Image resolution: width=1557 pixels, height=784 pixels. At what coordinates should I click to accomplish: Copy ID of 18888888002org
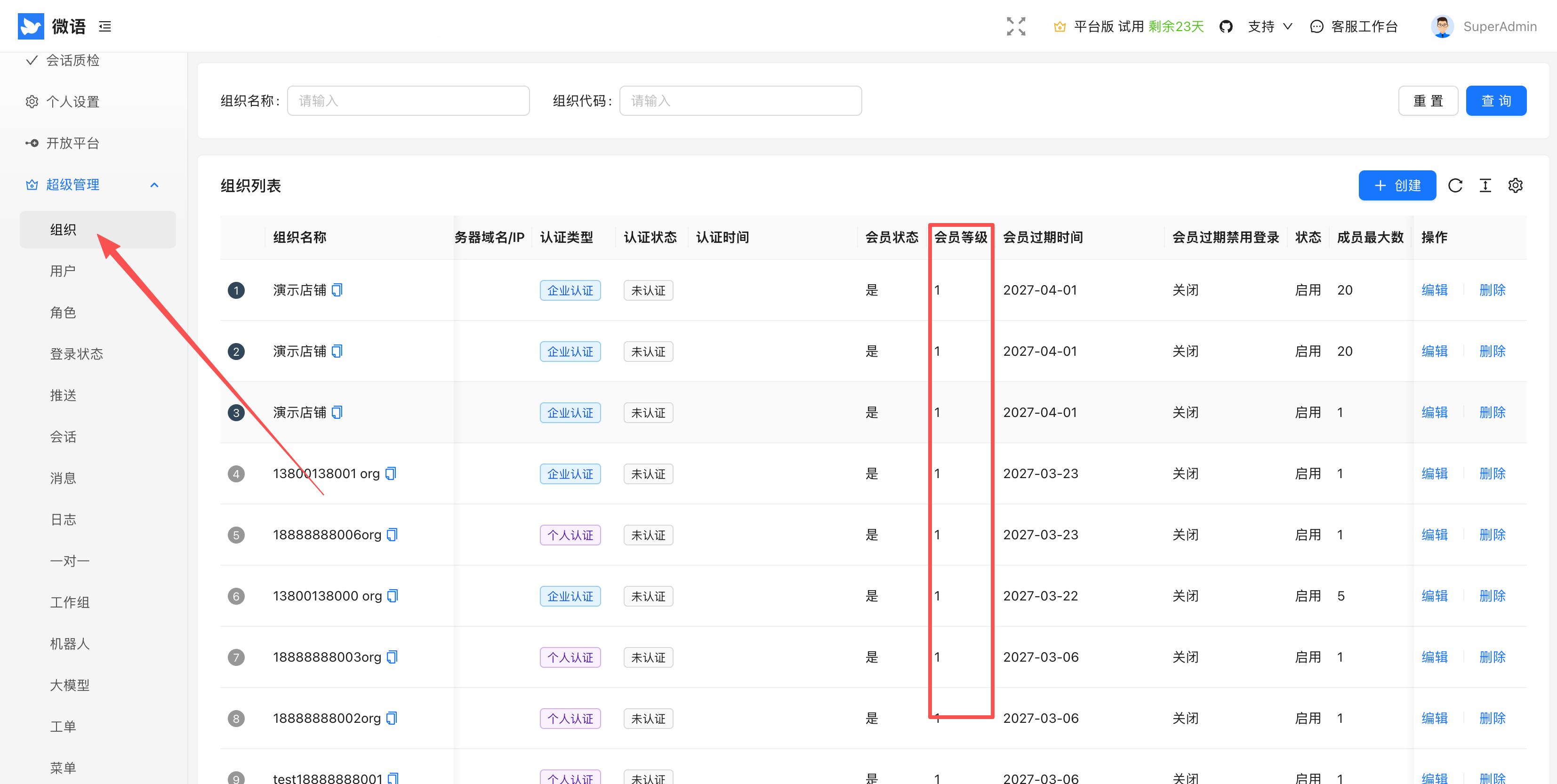[x=392, y=718]
